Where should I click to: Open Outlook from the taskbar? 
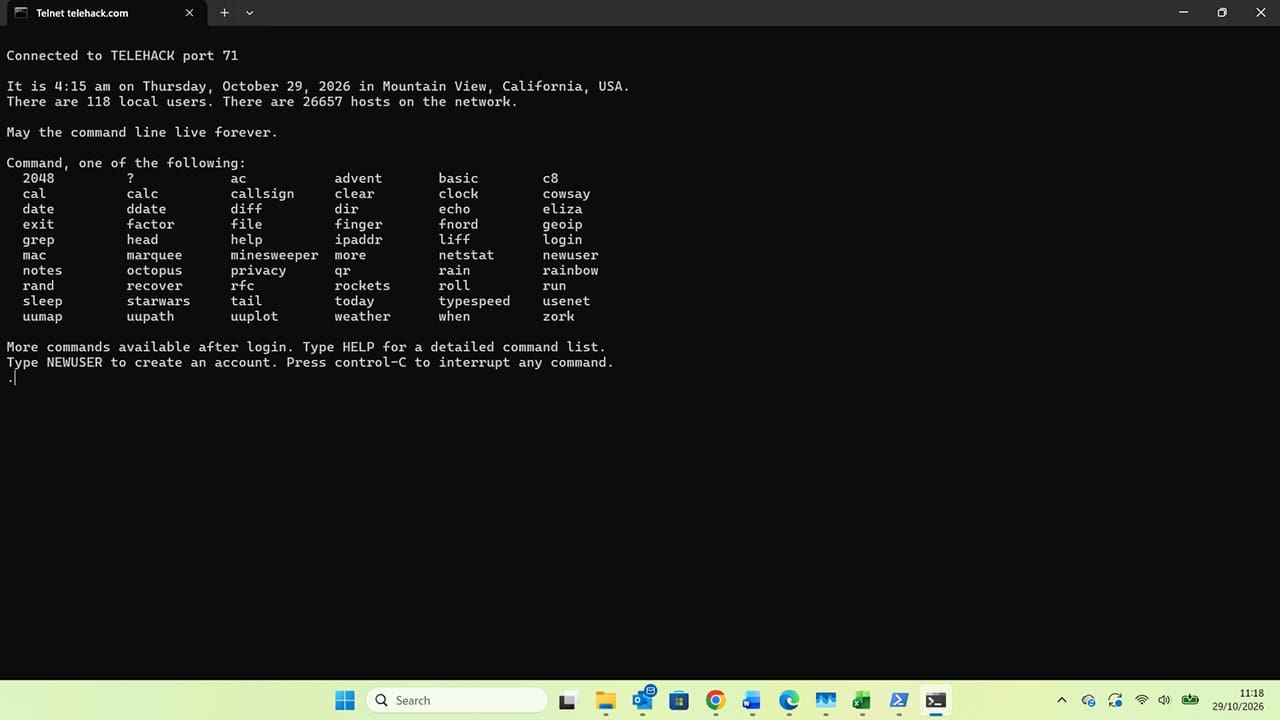(x=642, y=699)
